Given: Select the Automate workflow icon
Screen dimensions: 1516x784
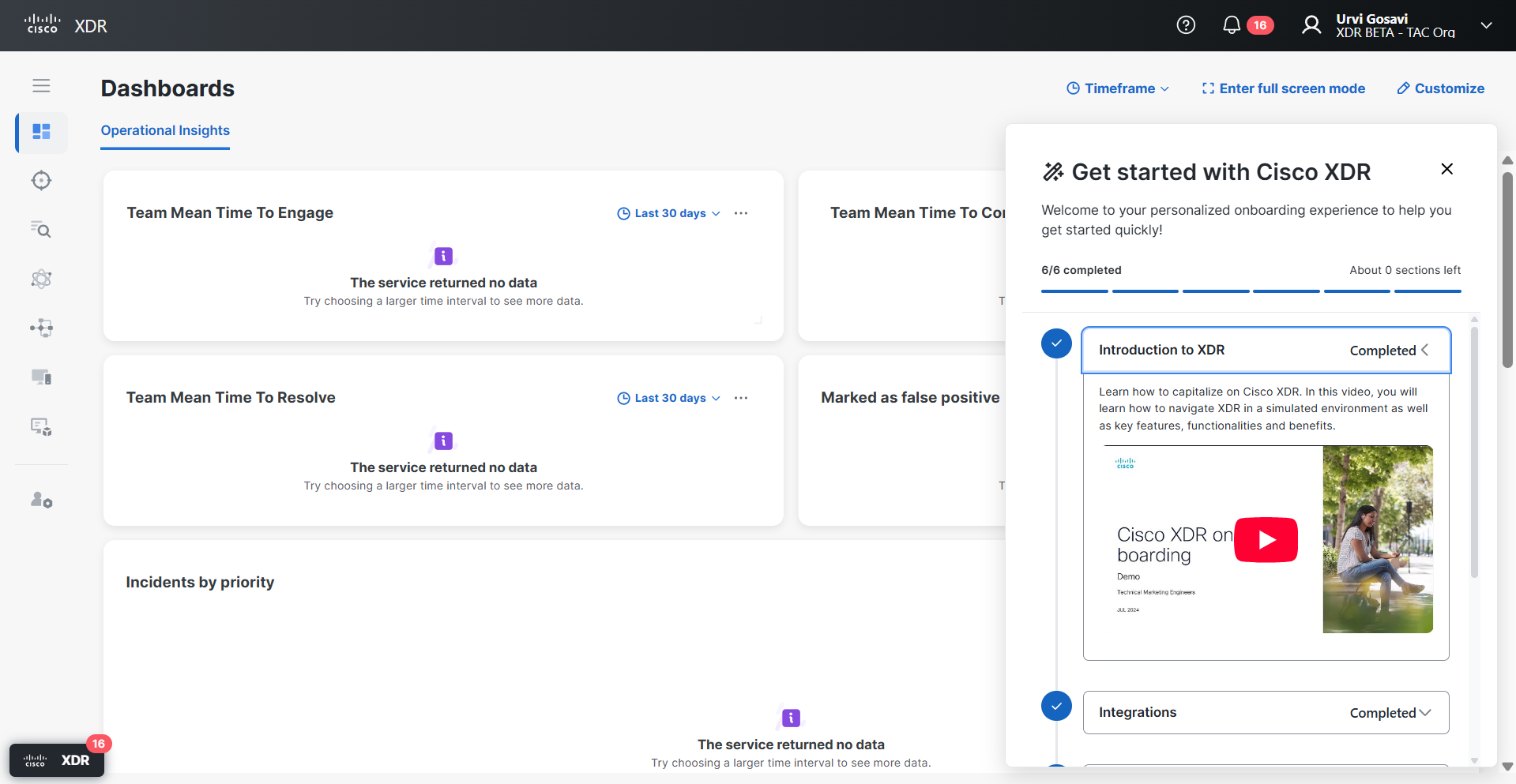Looking at the screenshot, I should 41,328.
